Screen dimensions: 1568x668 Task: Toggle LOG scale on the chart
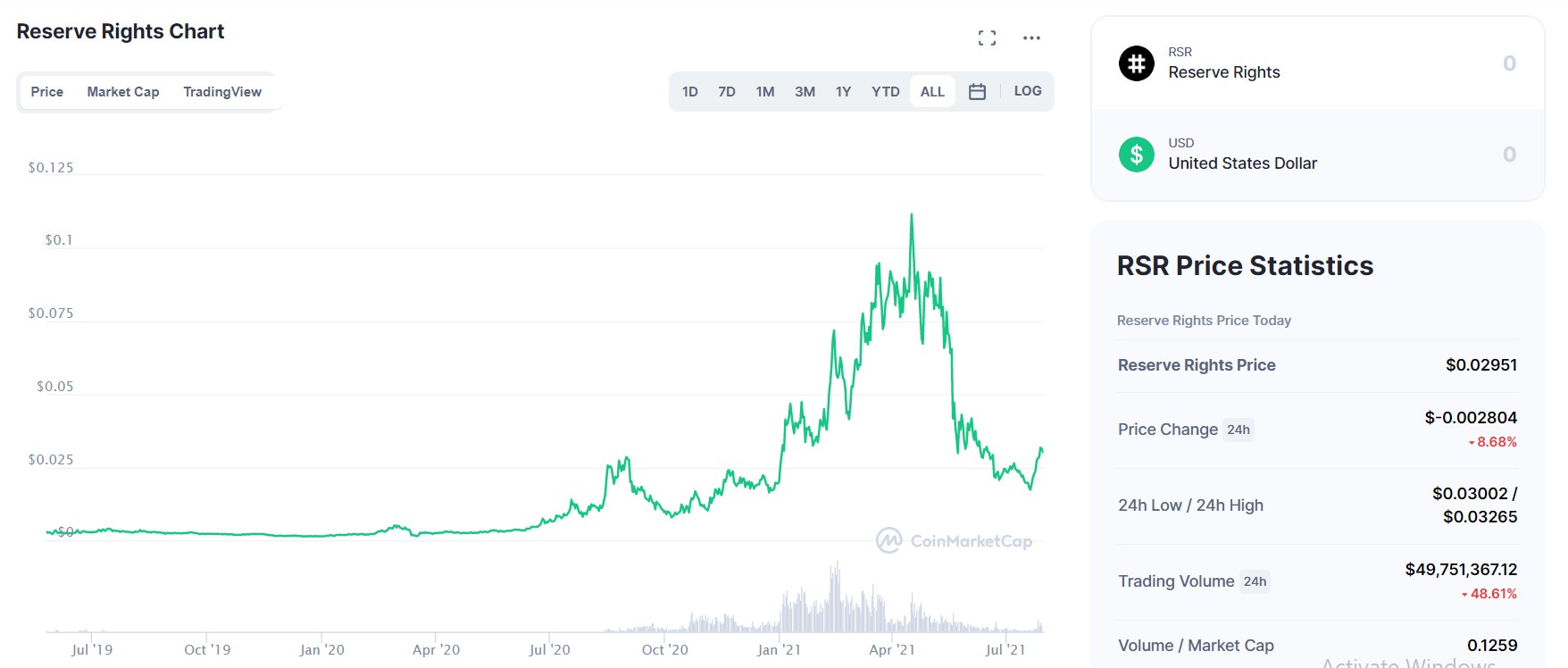tap(1028, 90)
